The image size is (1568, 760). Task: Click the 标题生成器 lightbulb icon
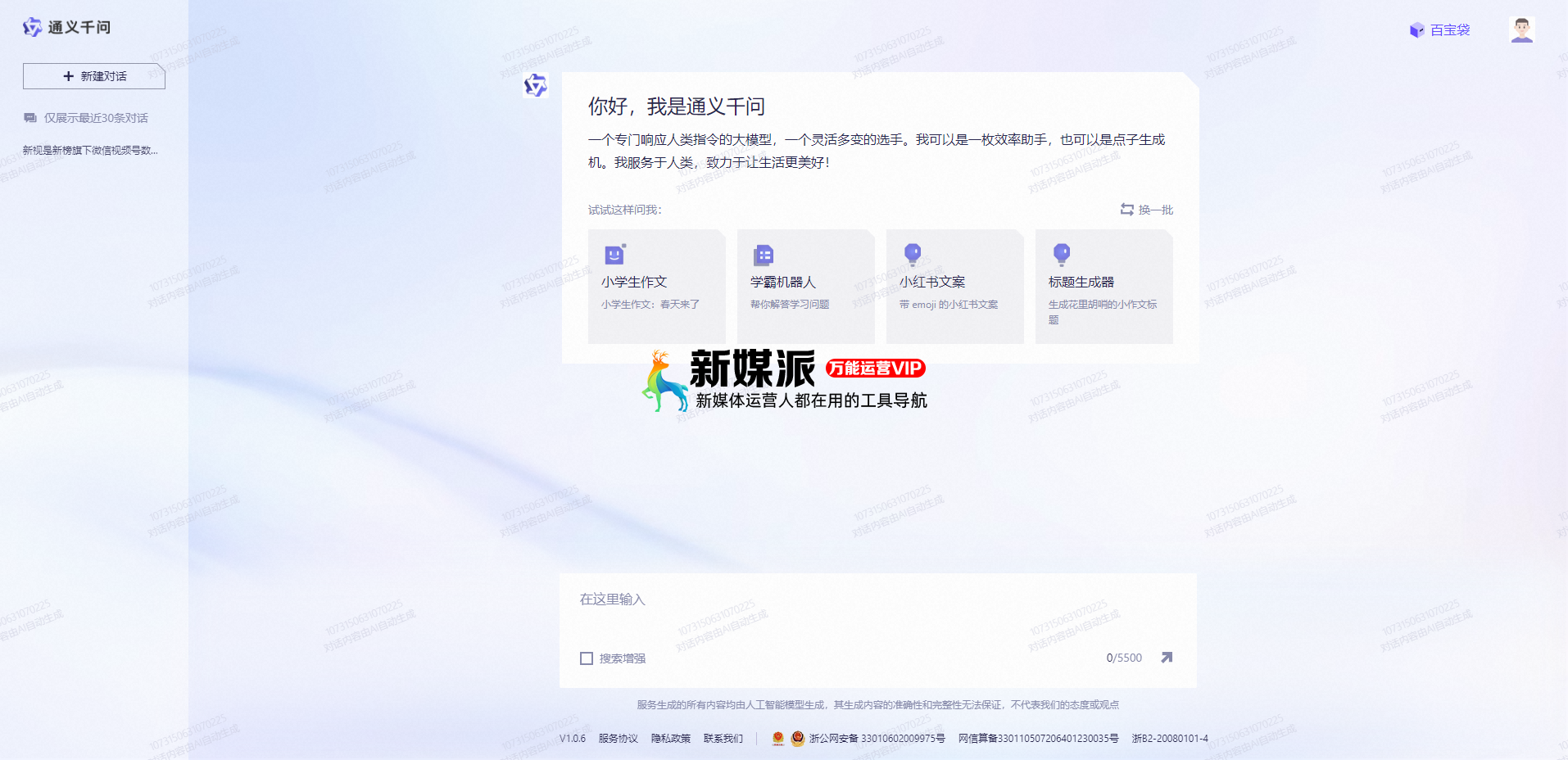[1062, 255]
